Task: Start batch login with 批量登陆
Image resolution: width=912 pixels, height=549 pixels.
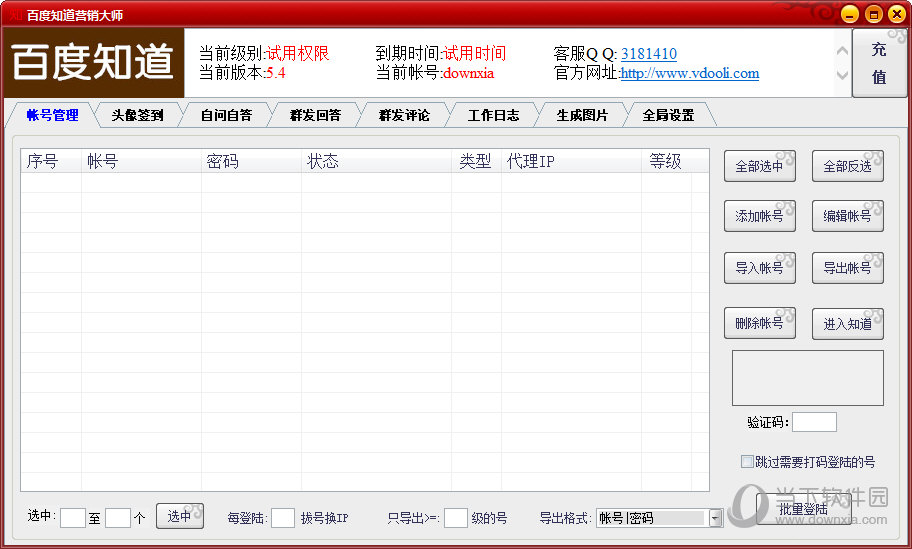Action: pyautogui.click(x=803, y=509)
